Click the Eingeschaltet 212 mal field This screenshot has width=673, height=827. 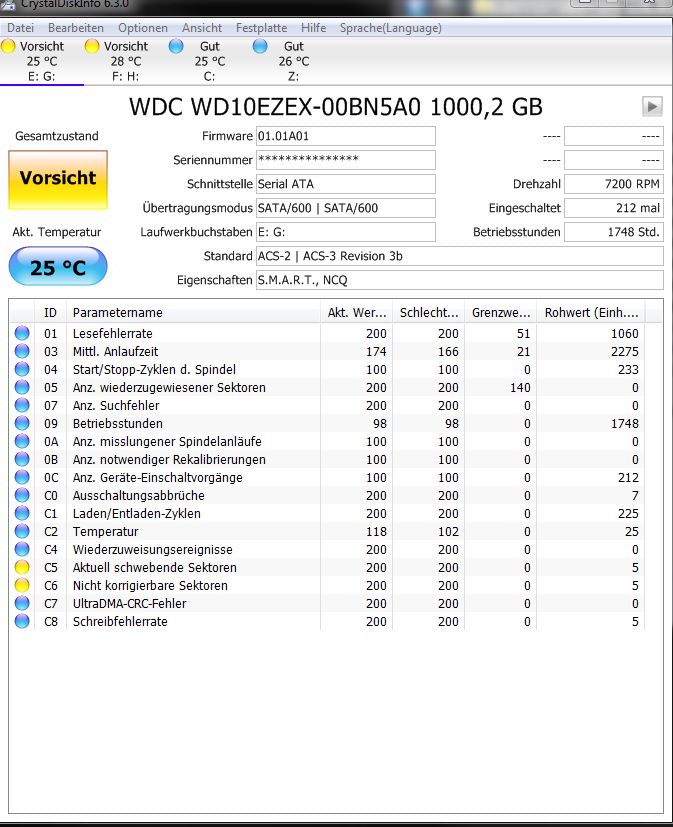pos(614,208)
